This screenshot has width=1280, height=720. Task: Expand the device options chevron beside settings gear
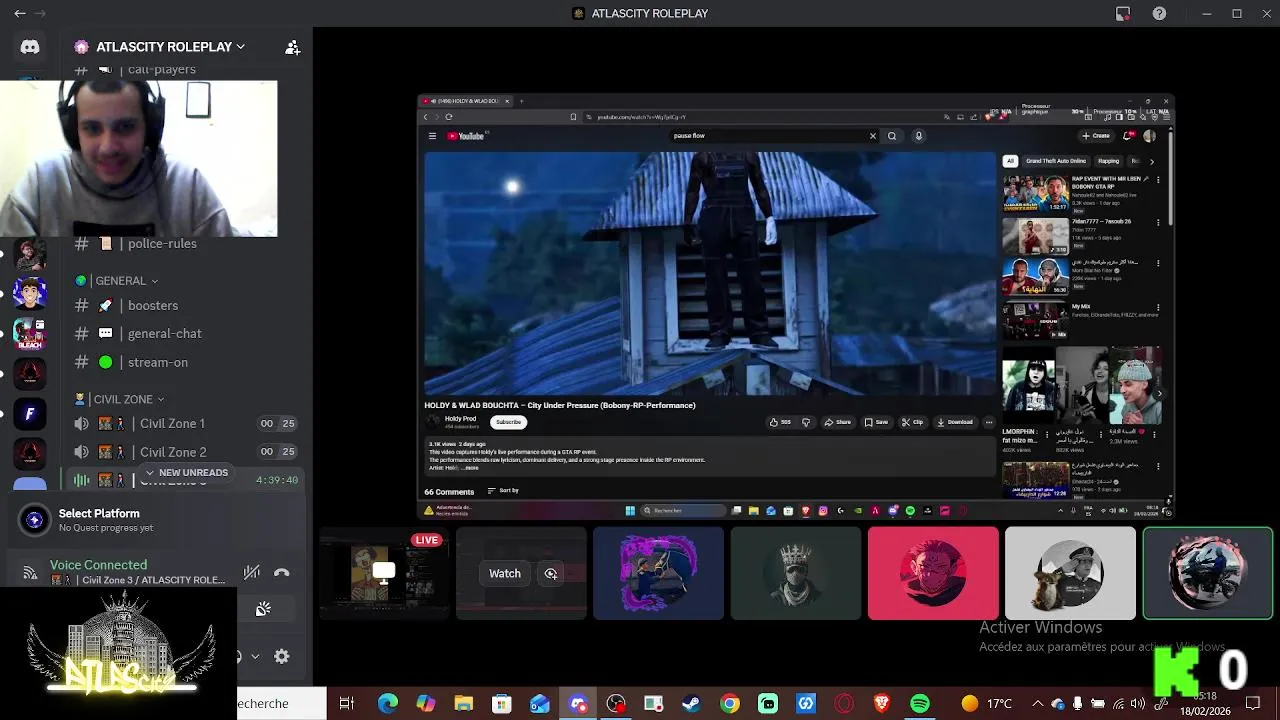tap(255, 656)
